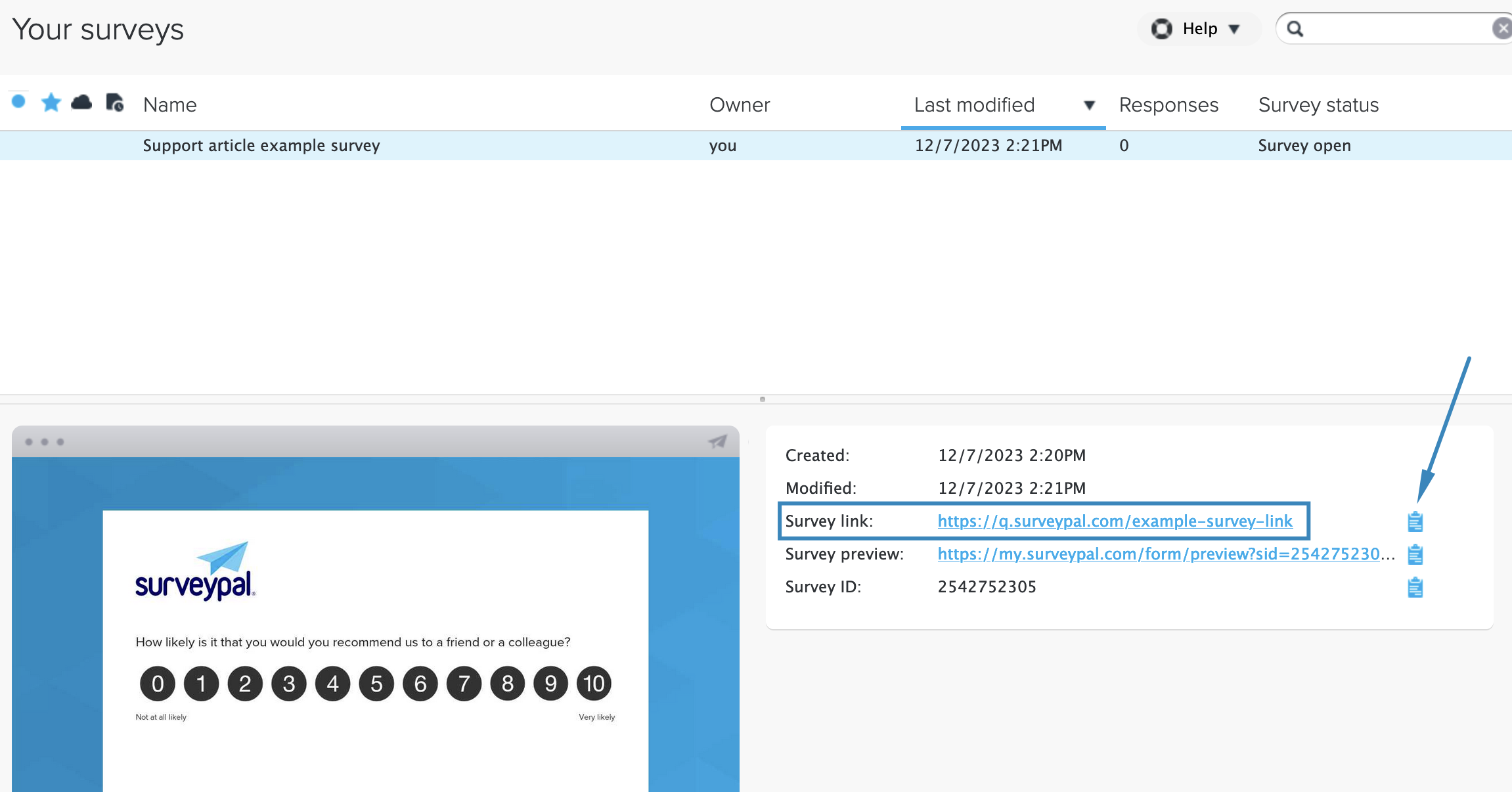The width and height of the screenshot is (1512, 792).
Task: Select rating 6 in preview
Action: (420, 684)
